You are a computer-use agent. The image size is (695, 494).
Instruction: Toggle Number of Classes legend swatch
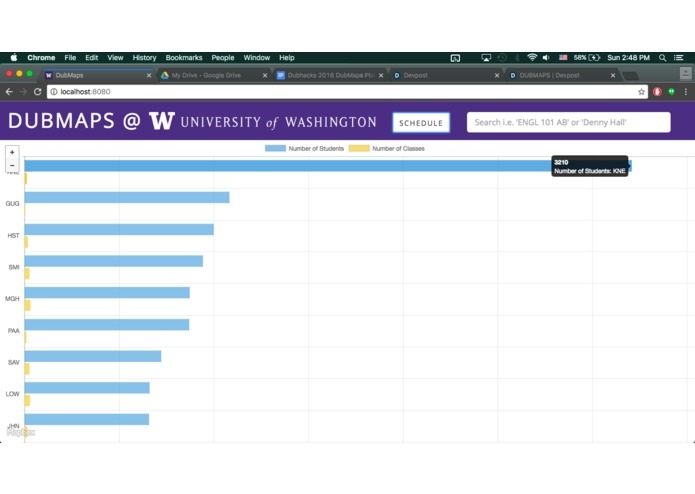(x=359, y=148)
